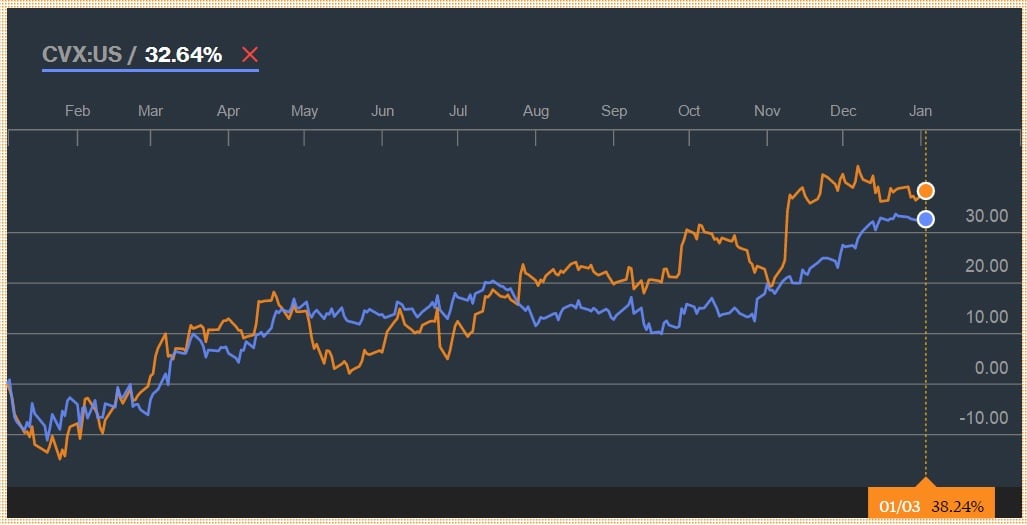1027x525 pixels.
Task: Click the CVX:US ticker label
Action: [81, 55]
